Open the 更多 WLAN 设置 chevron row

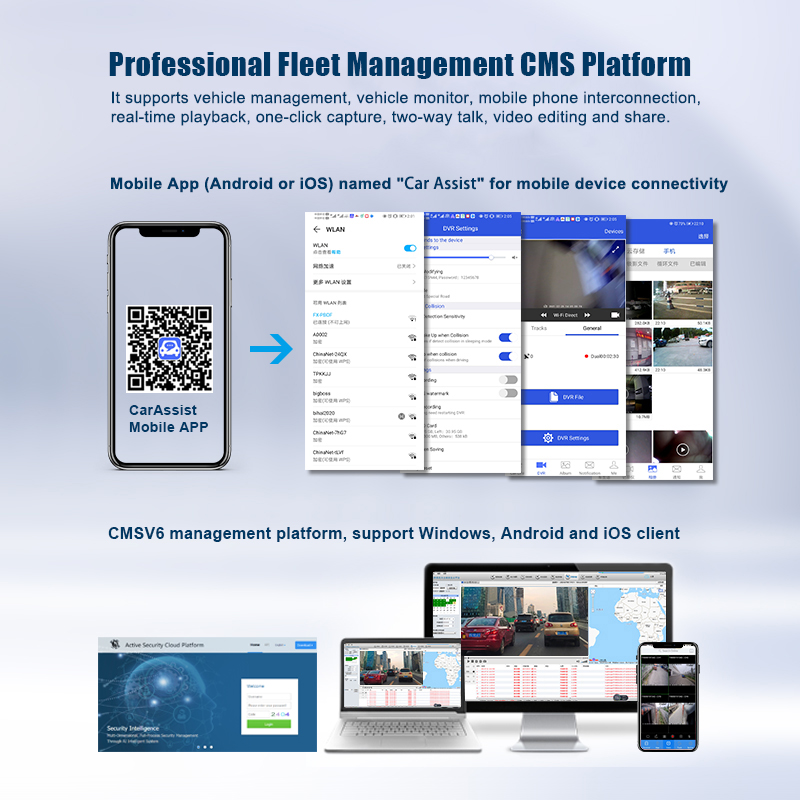tap(364, 282)
